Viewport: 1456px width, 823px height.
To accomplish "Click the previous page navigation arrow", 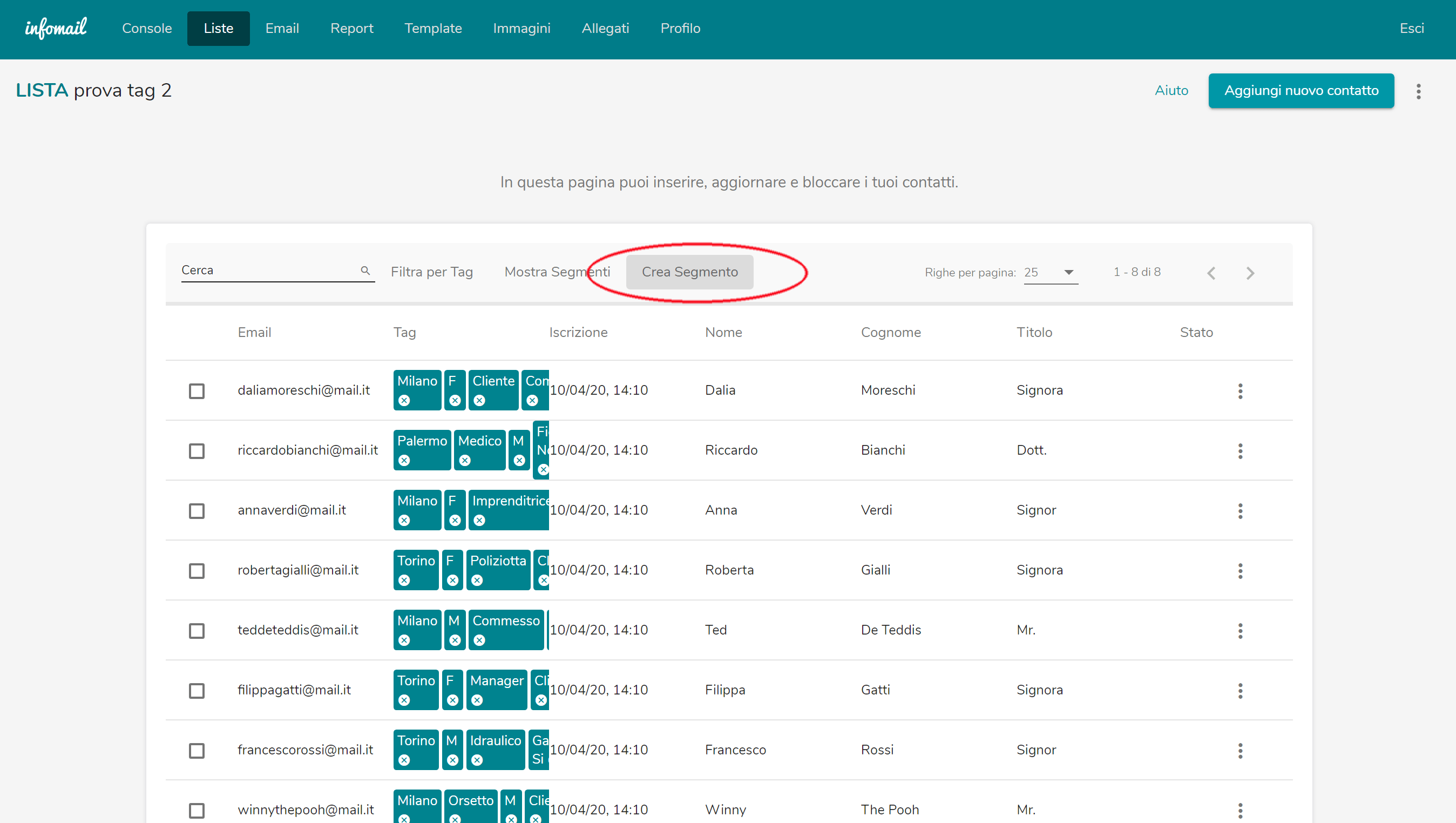I will [x=1213, y=271].
